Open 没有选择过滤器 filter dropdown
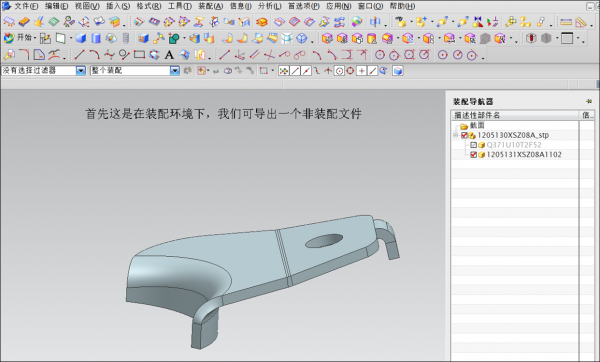The image size is (600, 362). pyautogui.click(x=80, y=70)
